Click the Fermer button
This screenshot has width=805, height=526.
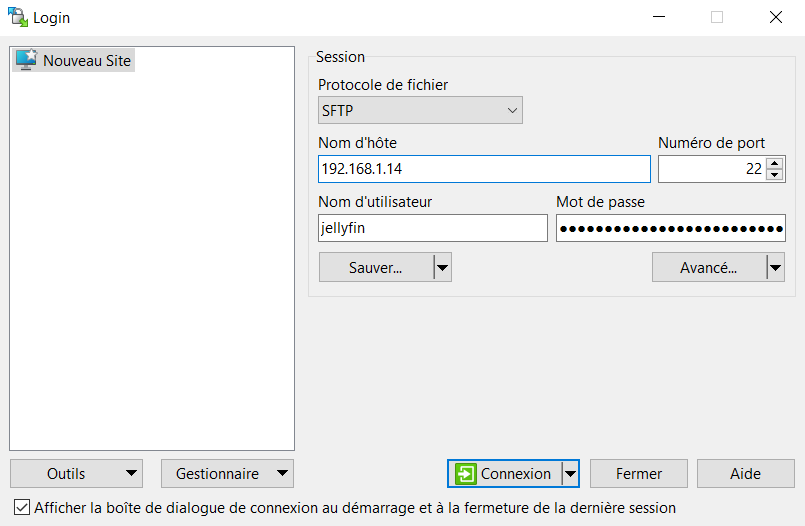pos(638,474)
